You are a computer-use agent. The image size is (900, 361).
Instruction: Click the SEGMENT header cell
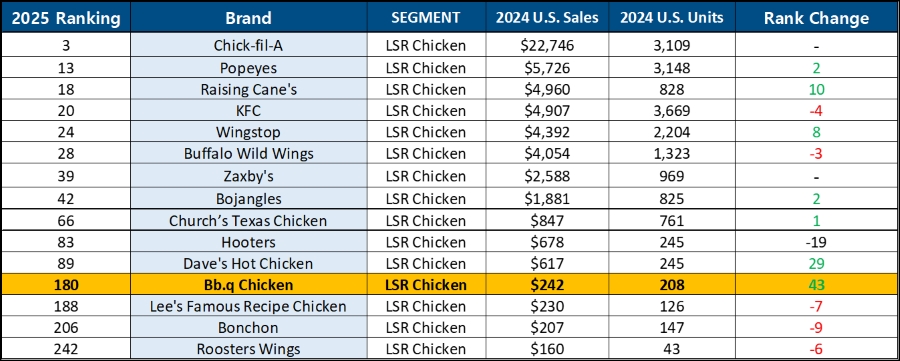click(x=425, y=18)
